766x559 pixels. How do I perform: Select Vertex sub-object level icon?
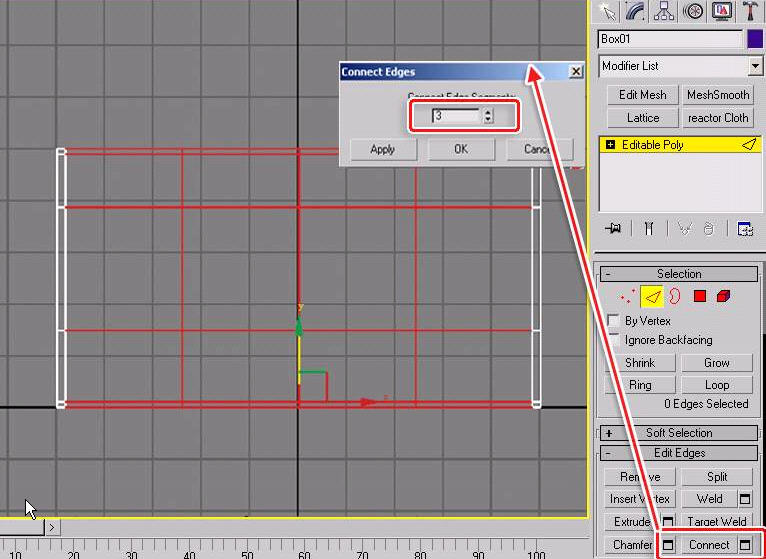point(627,296)
